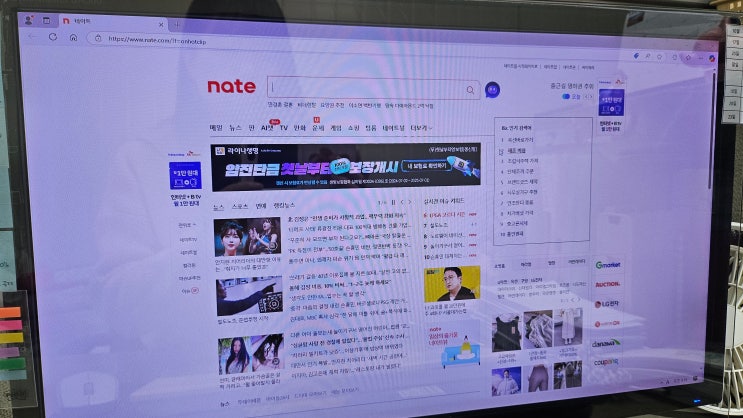Screen dimensions: 743x418
Task: Expand the 더보기 menu
Action: coord(421,128)
